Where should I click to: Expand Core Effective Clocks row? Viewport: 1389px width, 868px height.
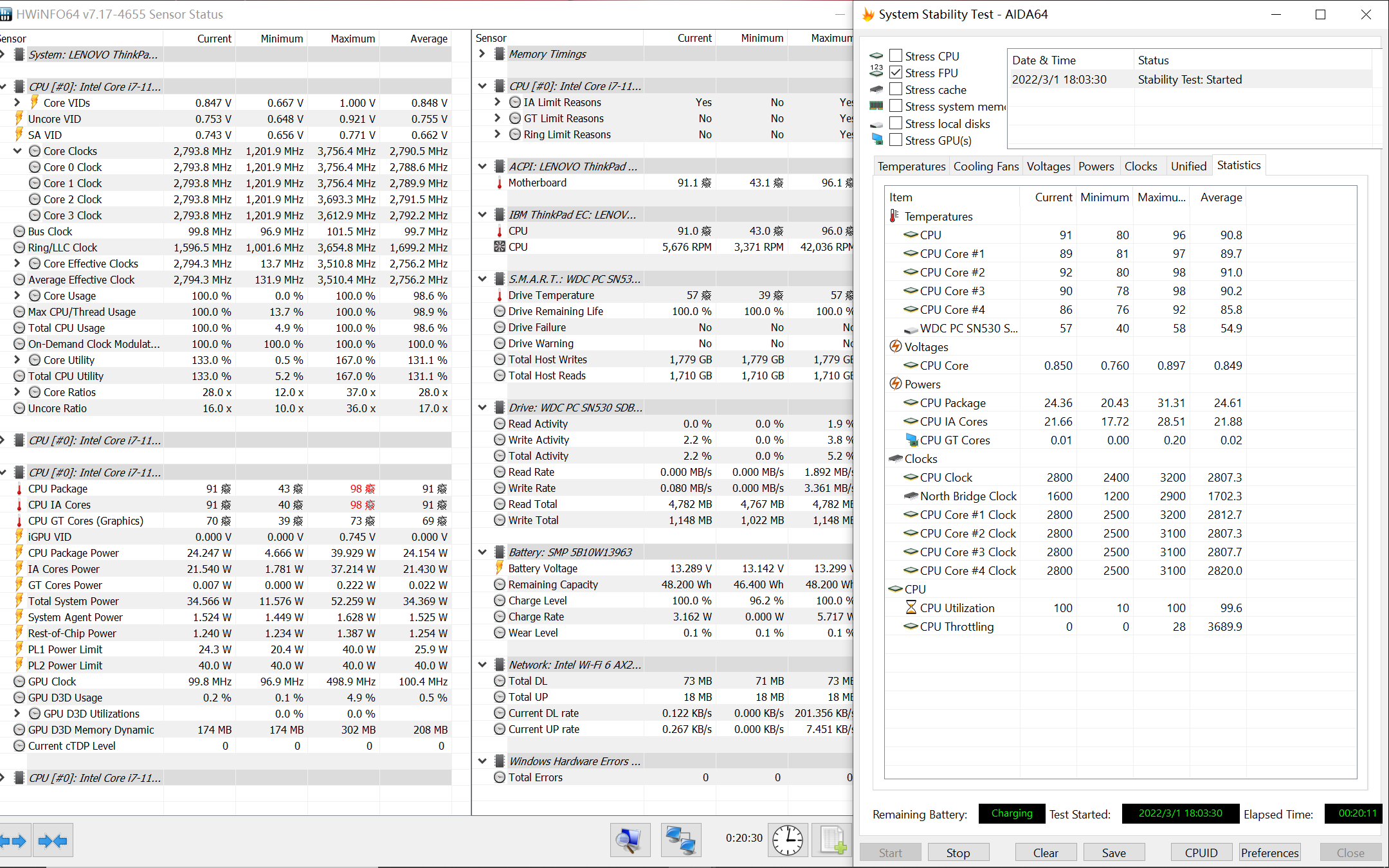[x=17, y=264]
